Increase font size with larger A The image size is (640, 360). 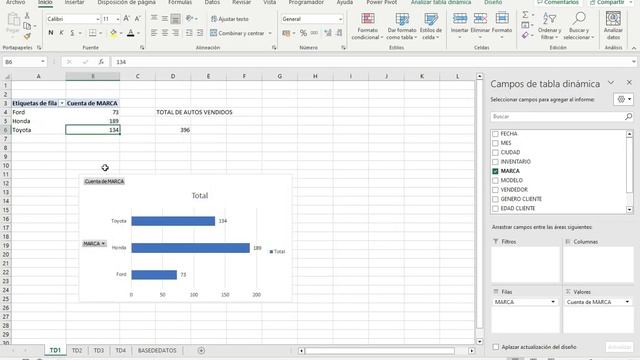[x=127, y=19]
